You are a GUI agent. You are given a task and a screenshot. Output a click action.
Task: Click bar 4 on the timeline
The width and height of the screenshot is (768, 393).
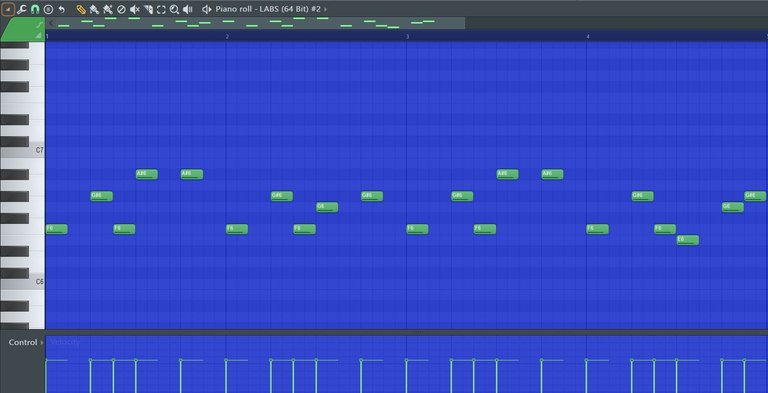588,36
